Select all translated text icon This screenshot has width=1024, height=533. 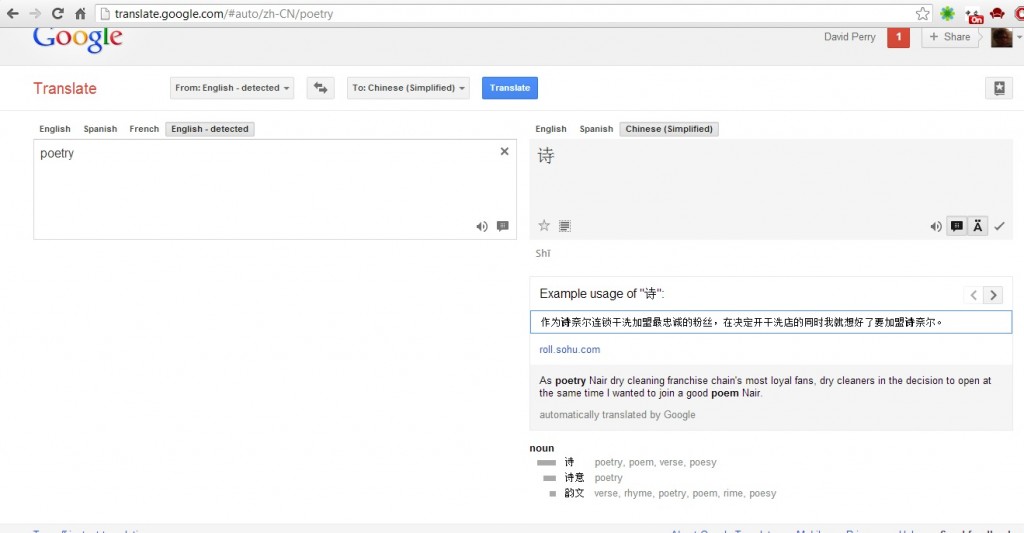pos(565,226)
